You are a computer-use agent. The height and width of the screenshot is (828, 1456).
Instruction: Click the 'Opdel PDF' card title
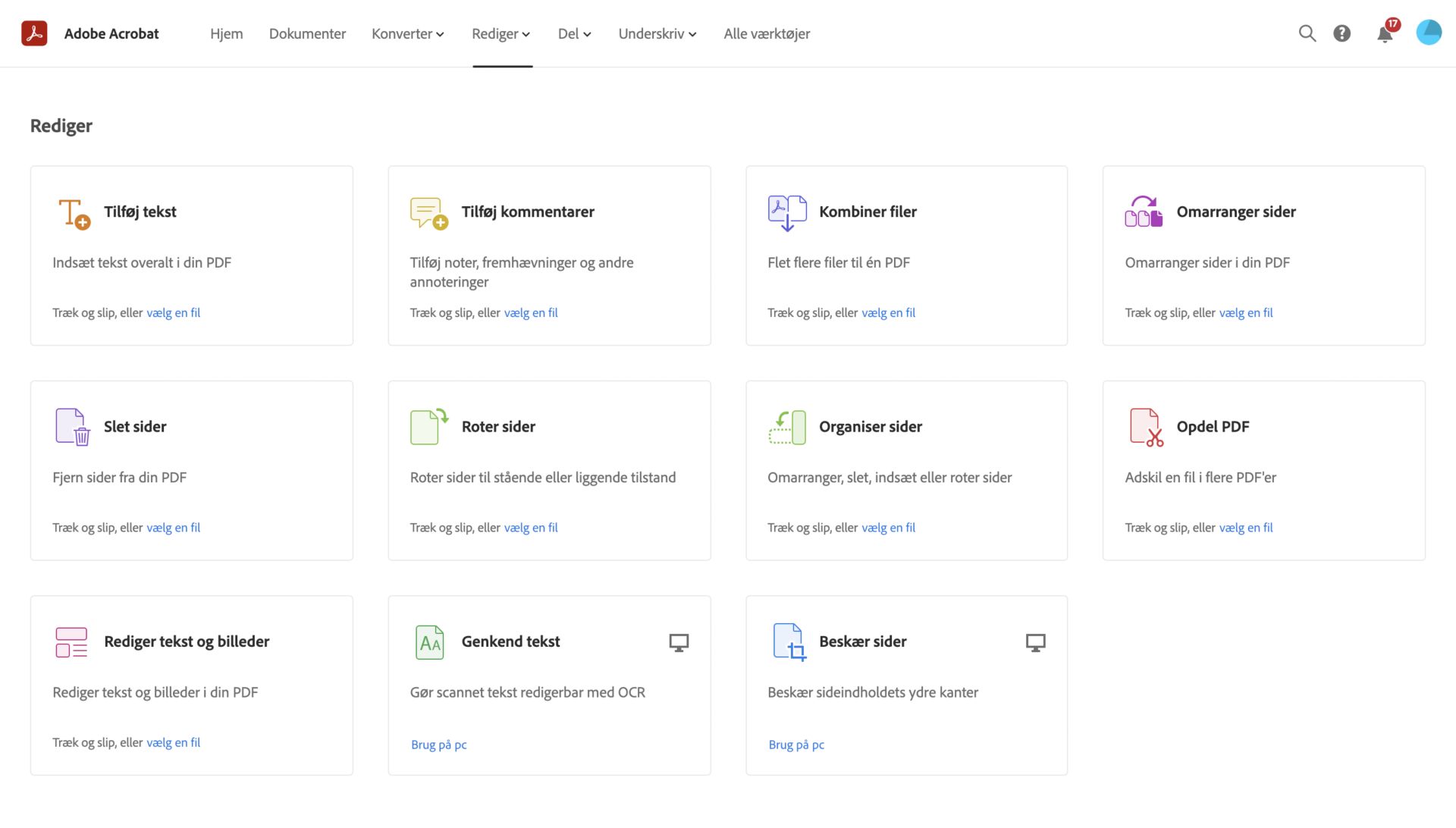(x=1213, y=426)
